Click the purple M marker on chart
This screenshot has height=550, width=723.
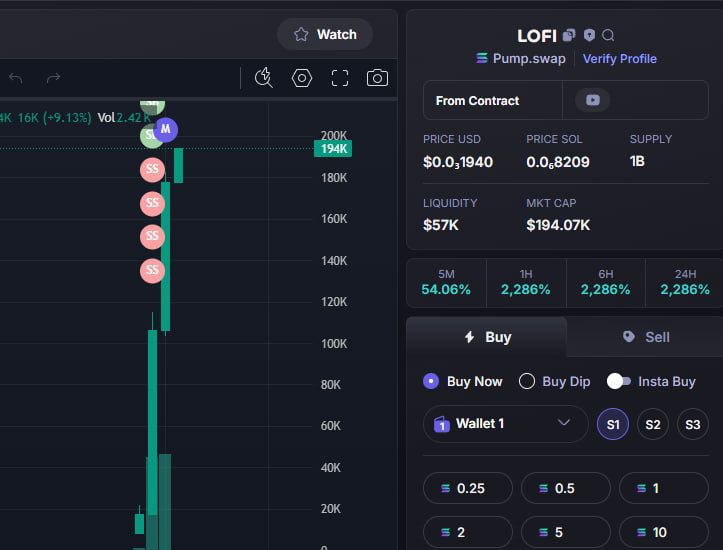point(166,130)
